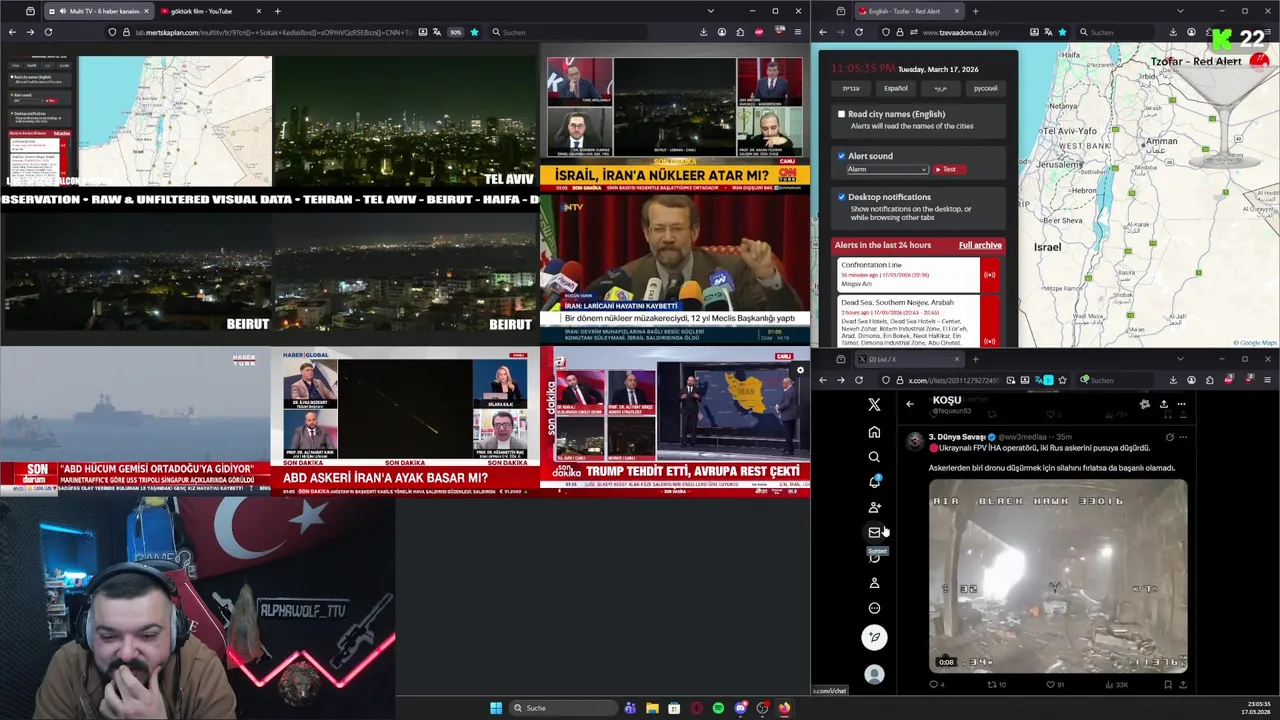Viewport: 1280px width, 720px height.
Task: Open more options on 3. Dünya Savaşı tweet
Action: (x=1183, y=437)
